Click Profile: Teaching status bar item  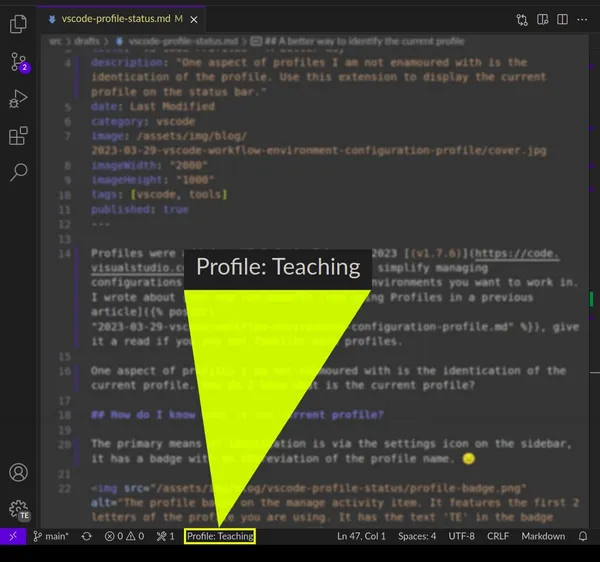click(x=220, y=536)
